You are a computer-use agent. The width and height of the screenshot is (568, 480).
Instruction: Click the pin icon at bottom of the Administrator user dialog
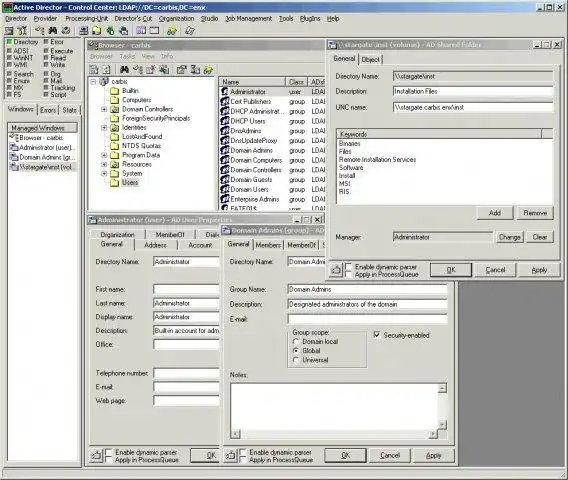pos(96,455)
